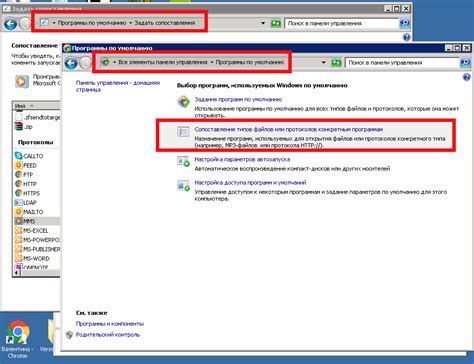
Task: Click 'Программы по умолчанию' breadcrumb in back window
Action: click(92, 23)
